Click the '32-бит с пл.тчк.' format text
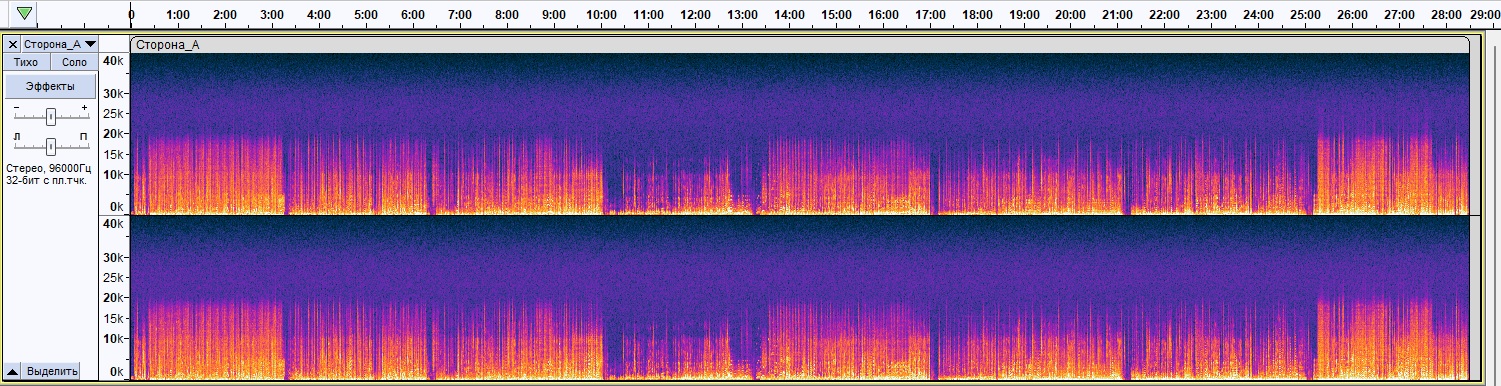Screen dimensions: 1501x386 tap(46, 180)
